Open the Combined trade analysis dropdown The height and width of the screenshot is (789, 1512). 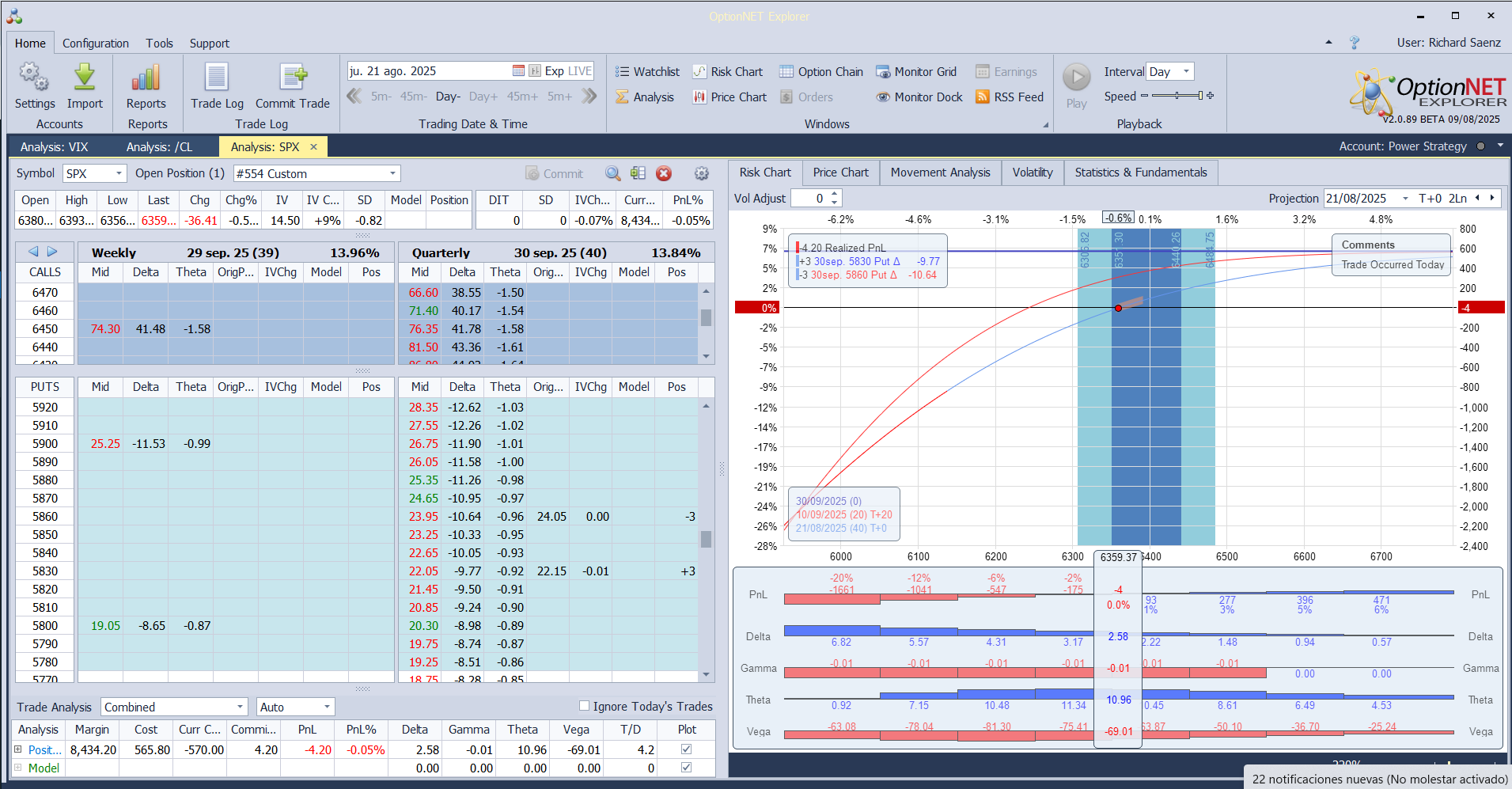tap(240, 707)
